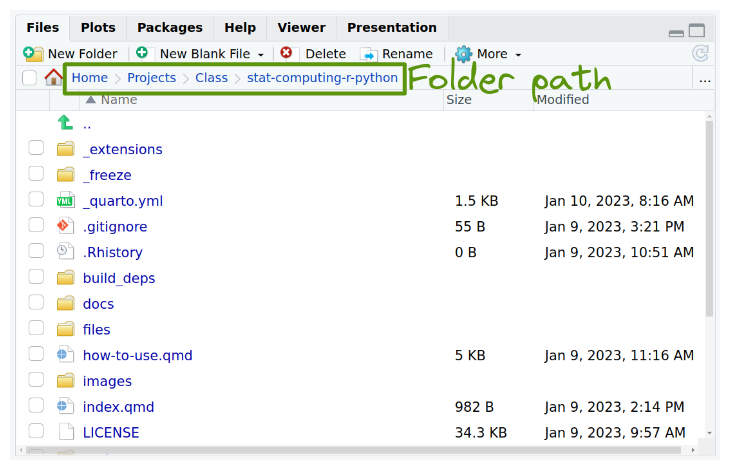Click the _quarto.yml YML file icon

(66, 201)
